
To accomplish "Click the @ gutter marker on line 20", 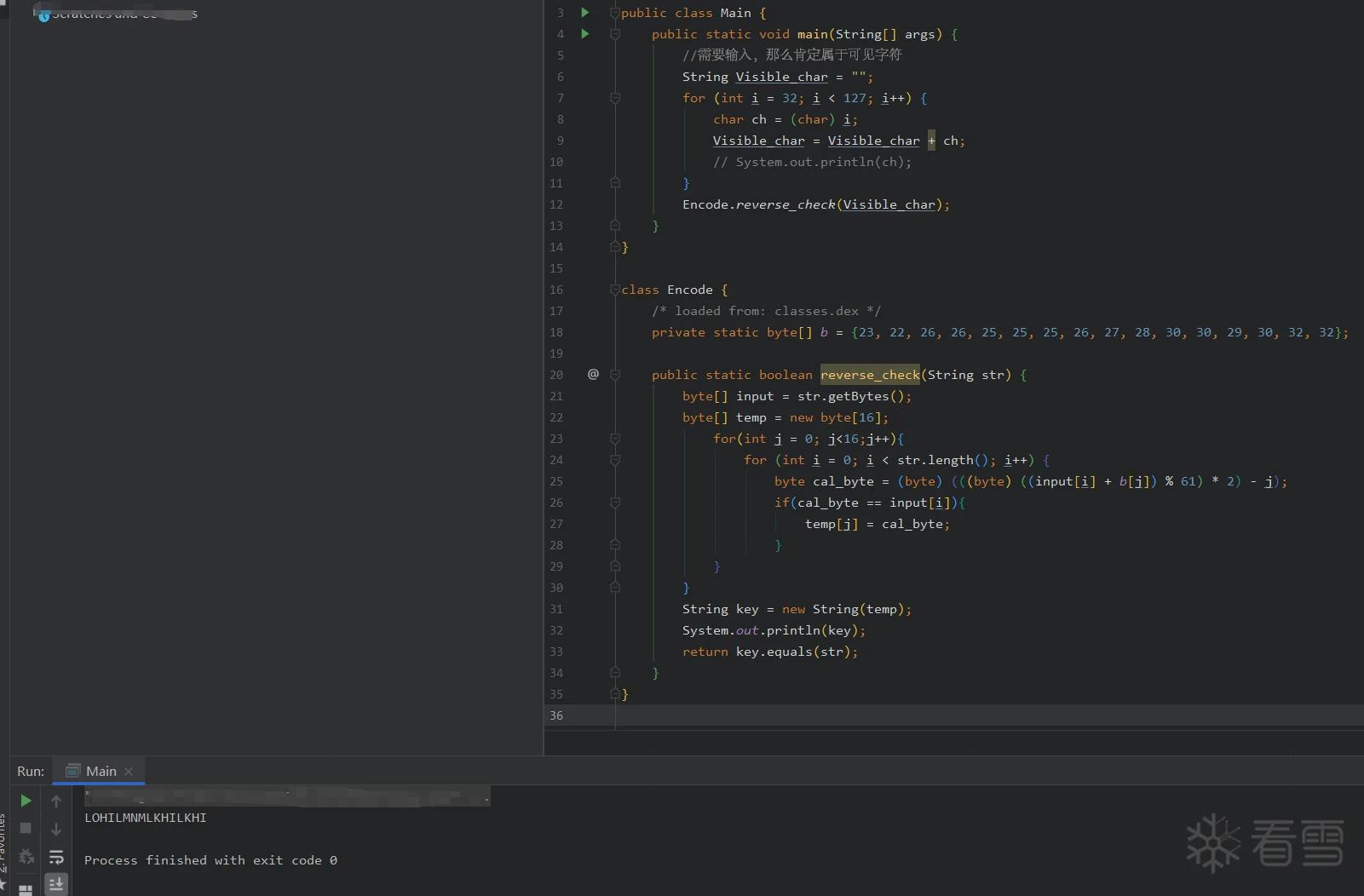I will pos(593,374).
